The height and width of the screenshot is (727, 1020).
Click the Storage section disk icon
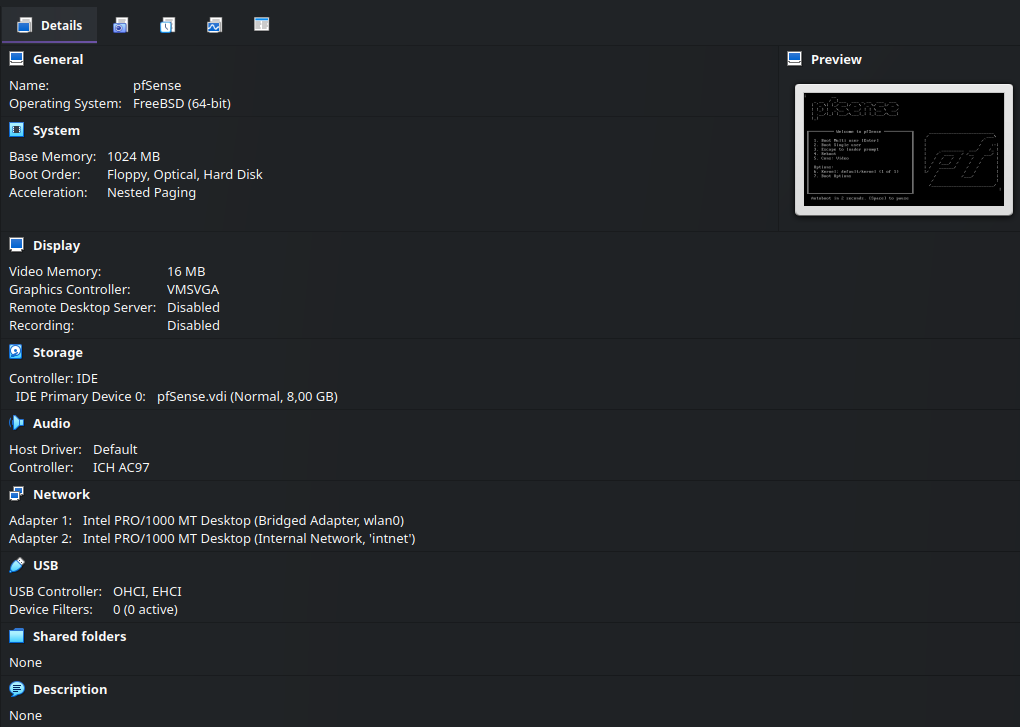[x=14, y=351]
